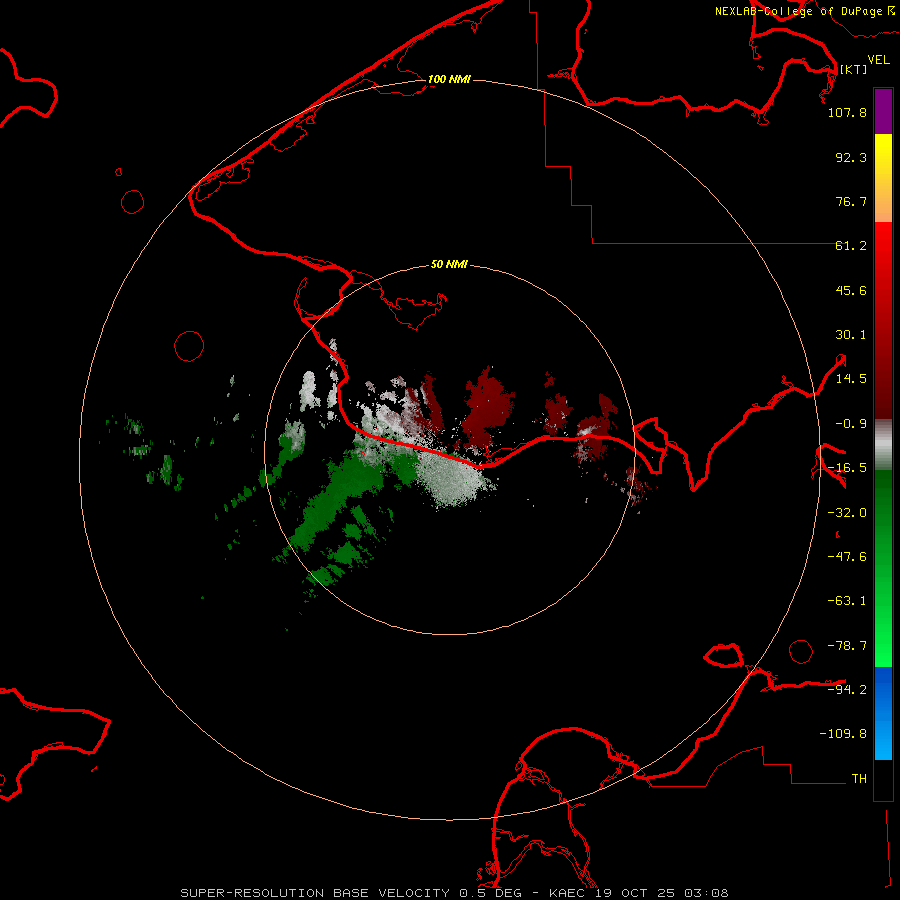The image size is (900, 900).
Task: Click the 30.1 legend value
Action: pos(851,335)
